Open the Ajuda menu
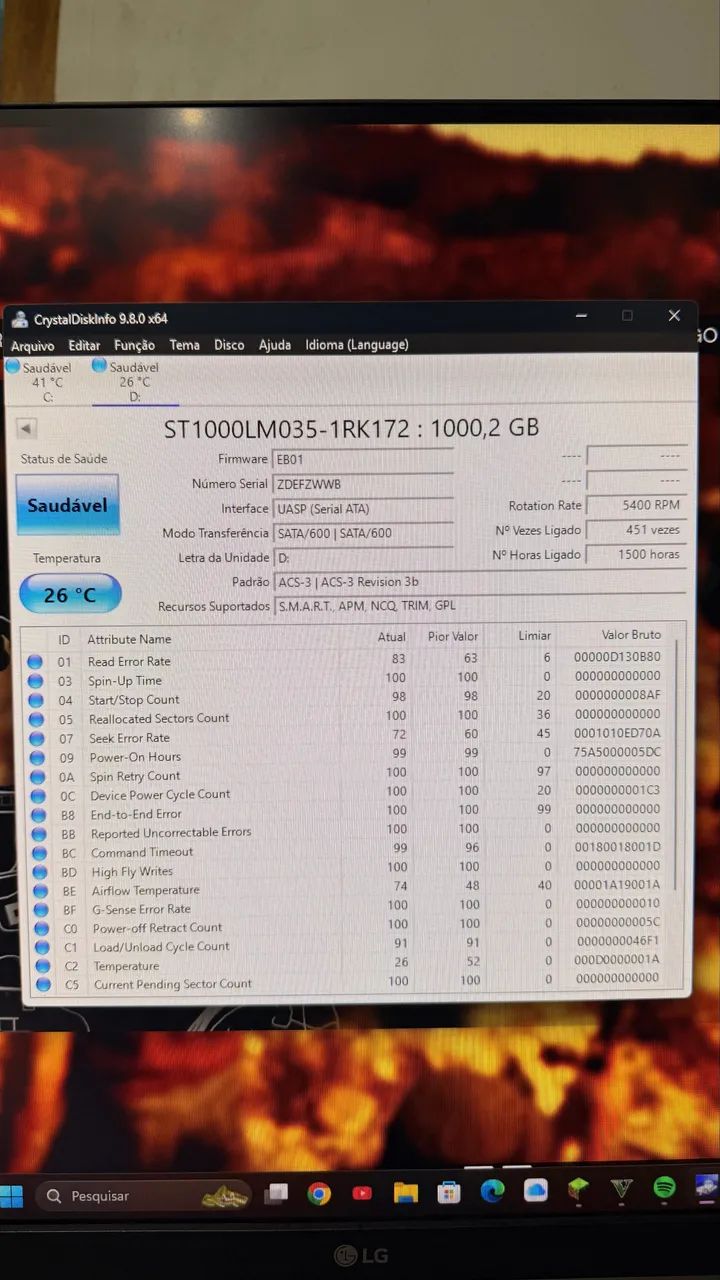This screenshot has height=1280, width=720. pos(275,345)
